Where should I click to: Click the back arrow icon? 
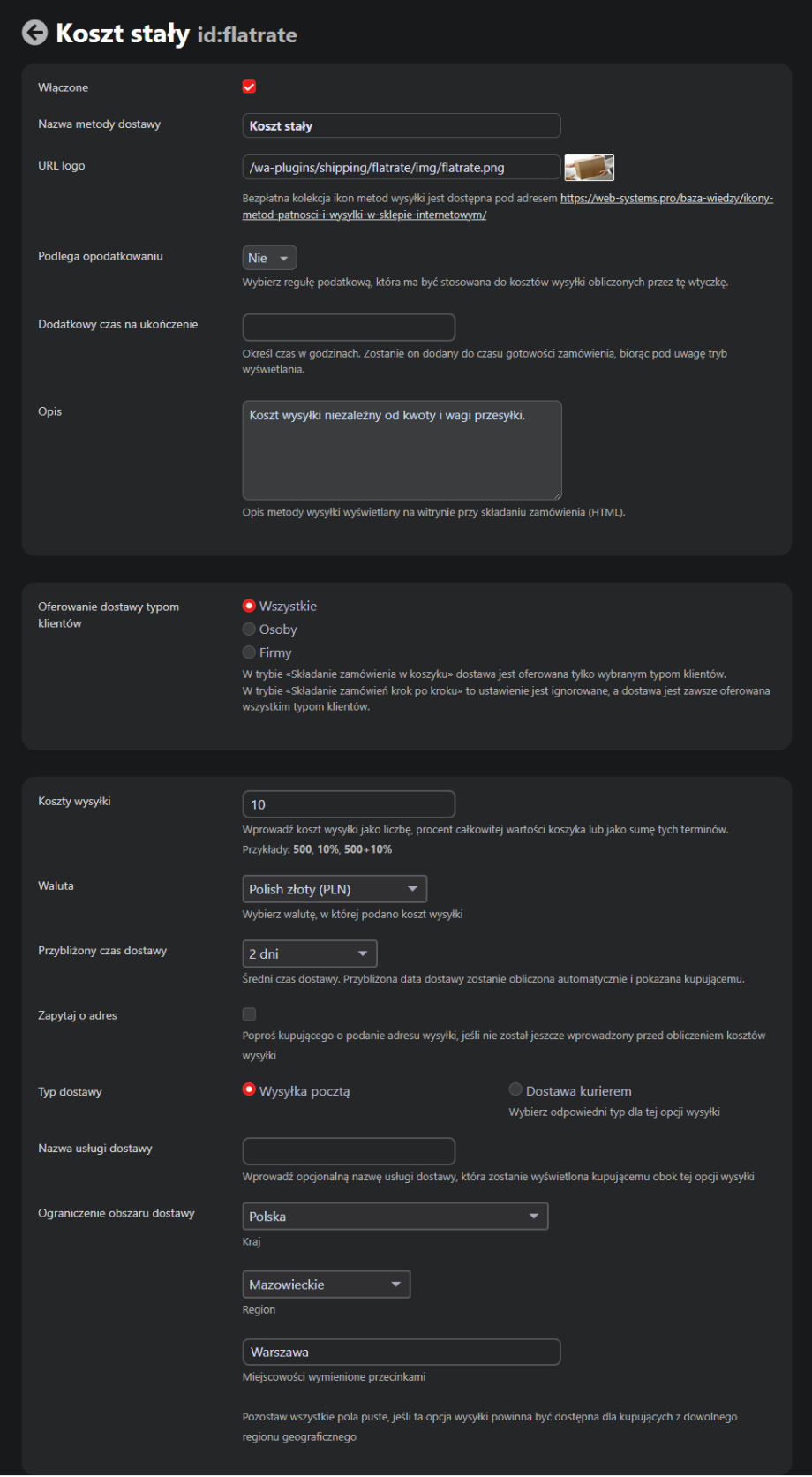(34, 34)
